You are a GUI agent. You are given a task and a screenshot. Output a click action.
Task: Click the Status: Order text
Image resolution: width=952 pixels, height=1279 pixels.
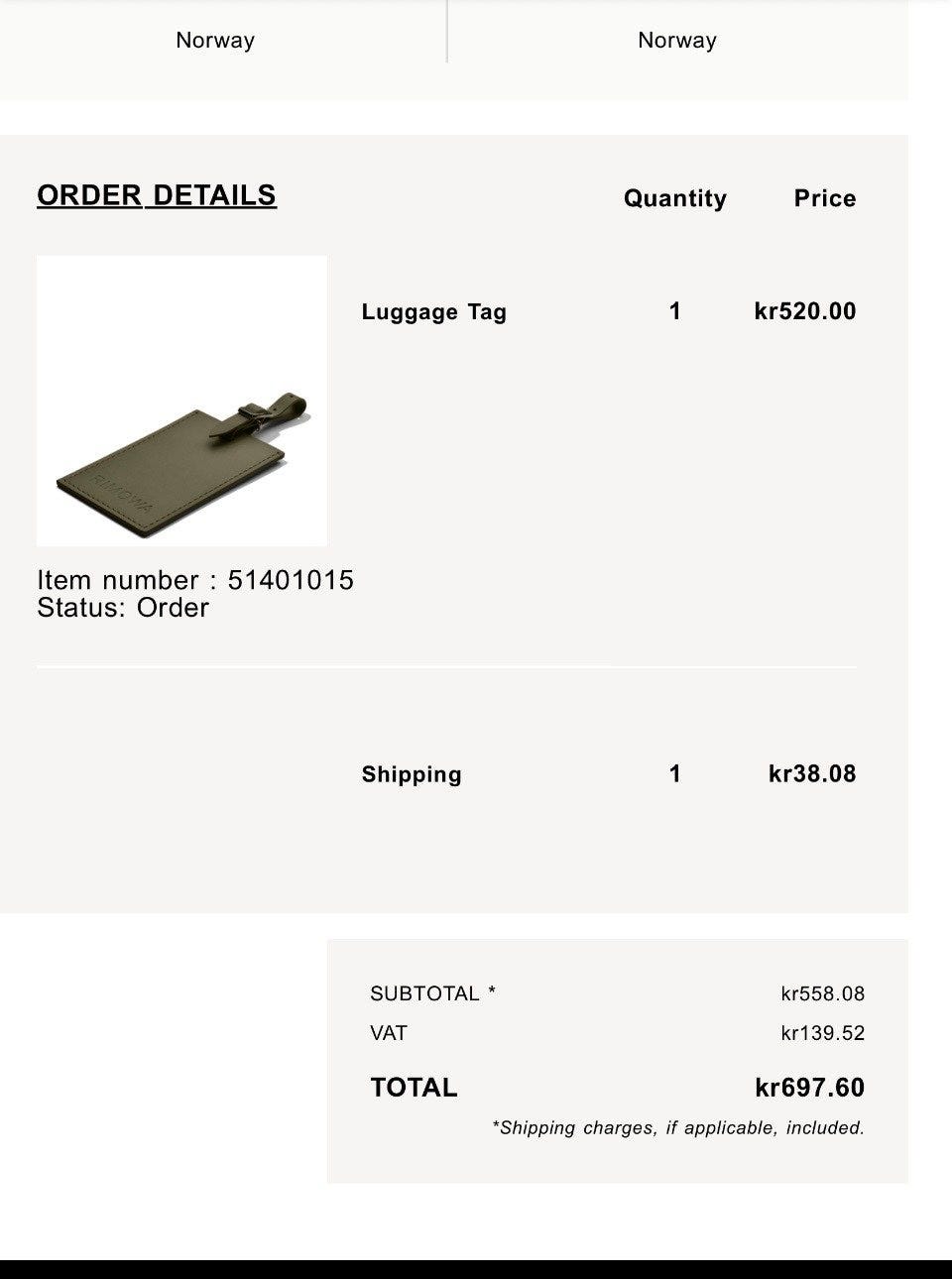tap(123, 608)
